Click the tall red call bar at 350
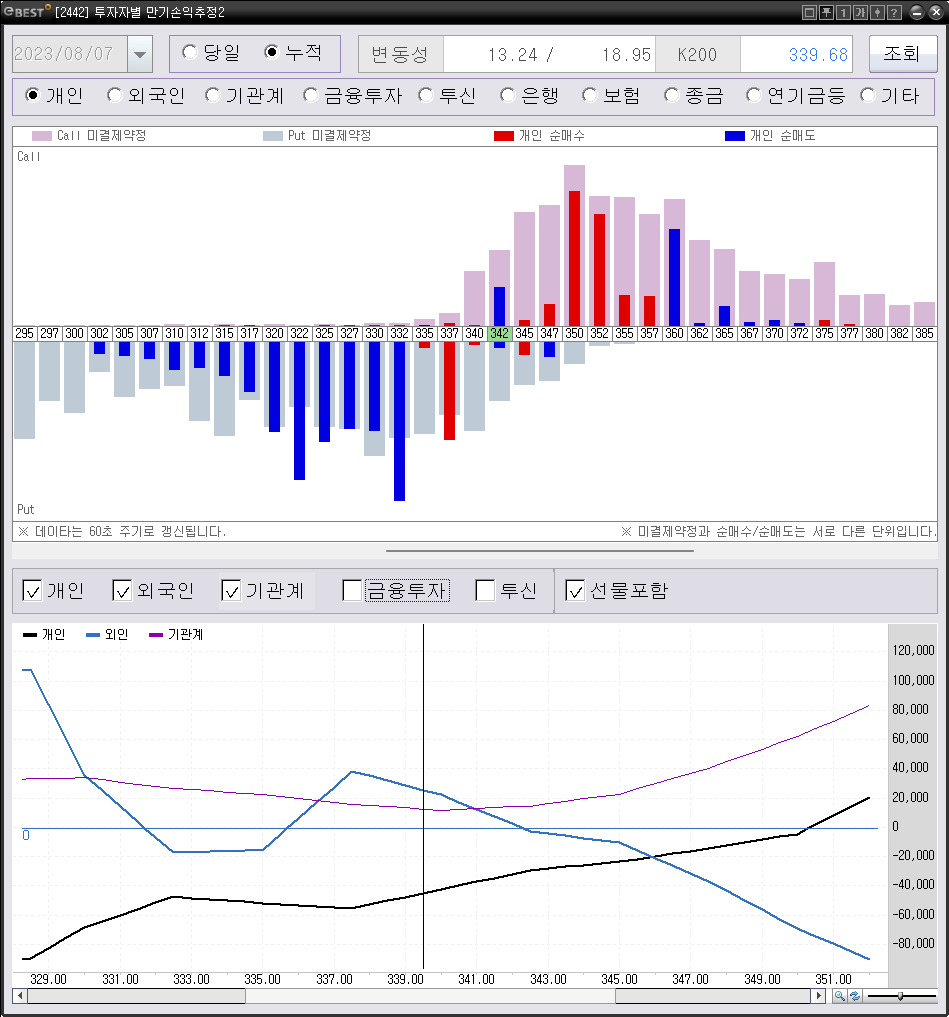This screenshot has height=1017, width=949. pyautogui.click(x=575, y=258)
